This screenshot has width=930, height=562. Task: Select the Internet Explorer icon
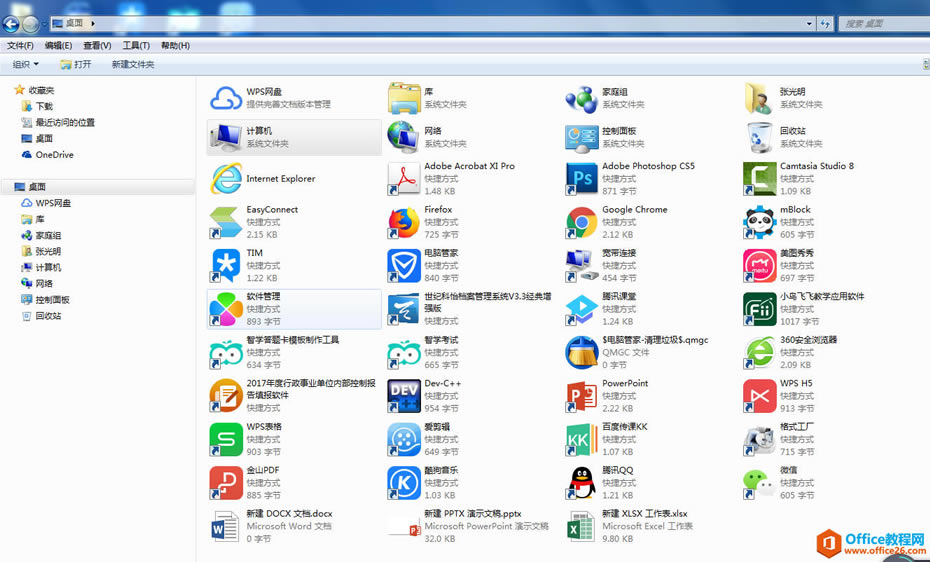click(225, 178)
